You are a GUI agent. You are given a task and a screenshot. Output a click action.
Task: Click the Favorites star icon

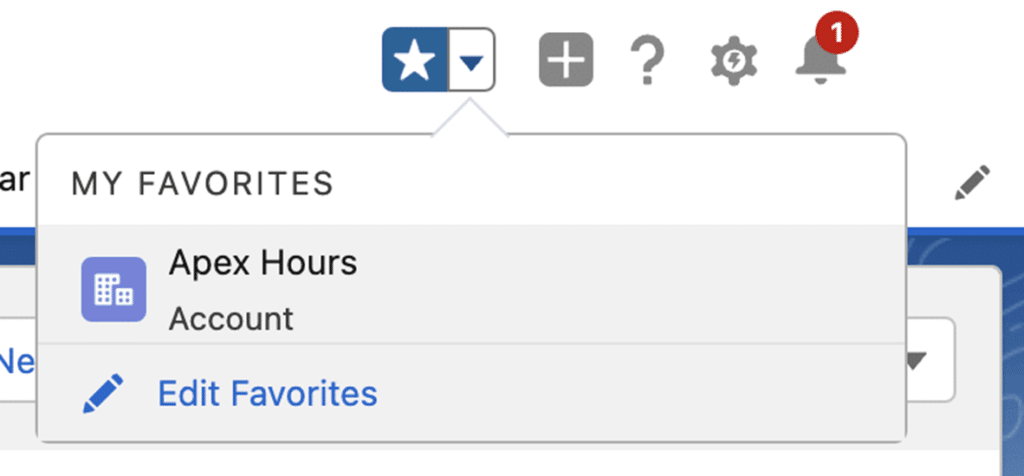point(415,60)
